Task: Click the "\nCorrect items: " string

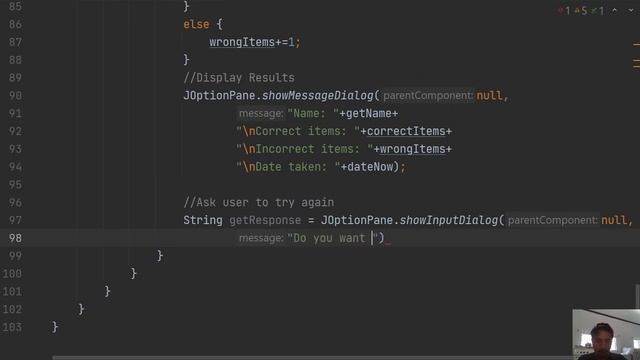Action: pos(298,131)
